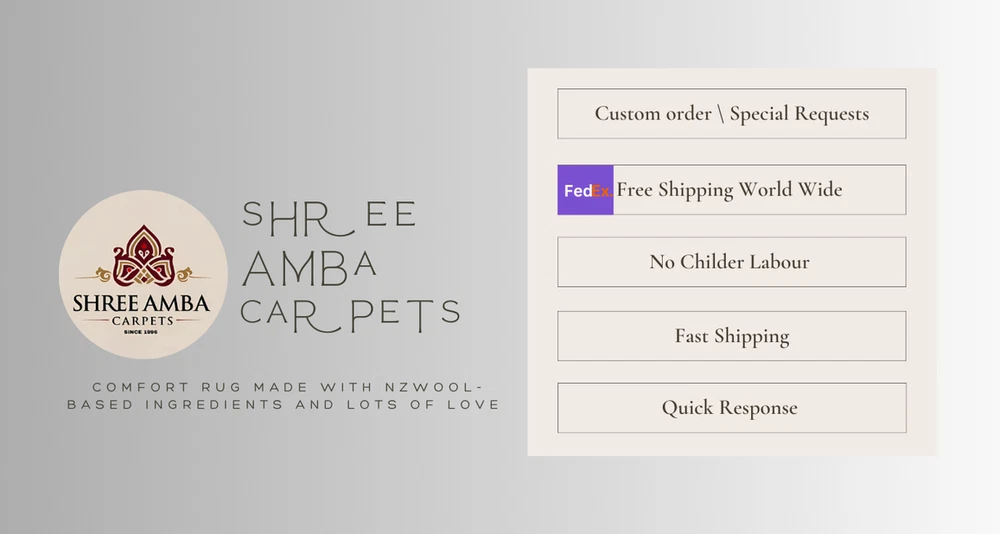Choose the No Childer Labour box

(x=731, y=262)
